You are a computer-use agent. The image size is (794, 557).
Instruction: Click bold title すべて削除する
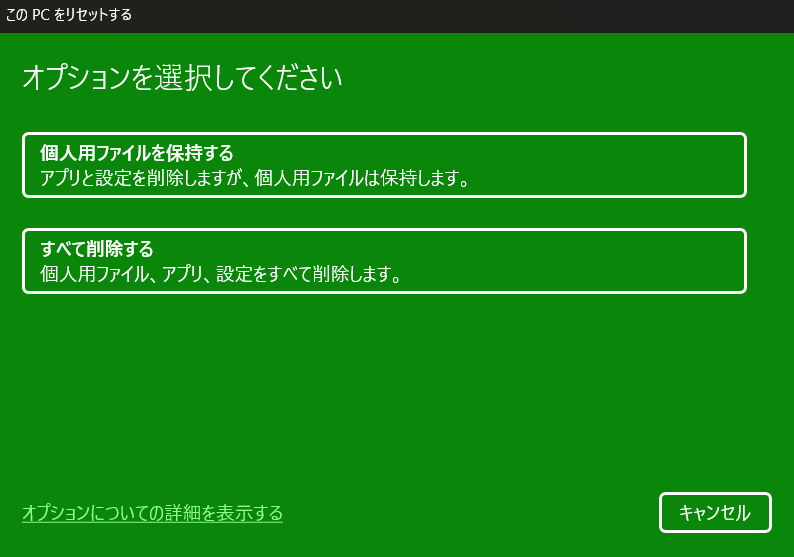tap(97, 249)
